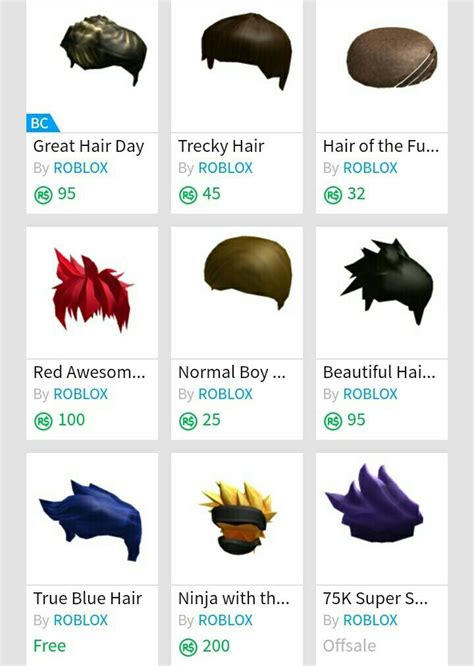
Task: Click the Robux icon under Beautiful Hair item
Action: point(333,421)
